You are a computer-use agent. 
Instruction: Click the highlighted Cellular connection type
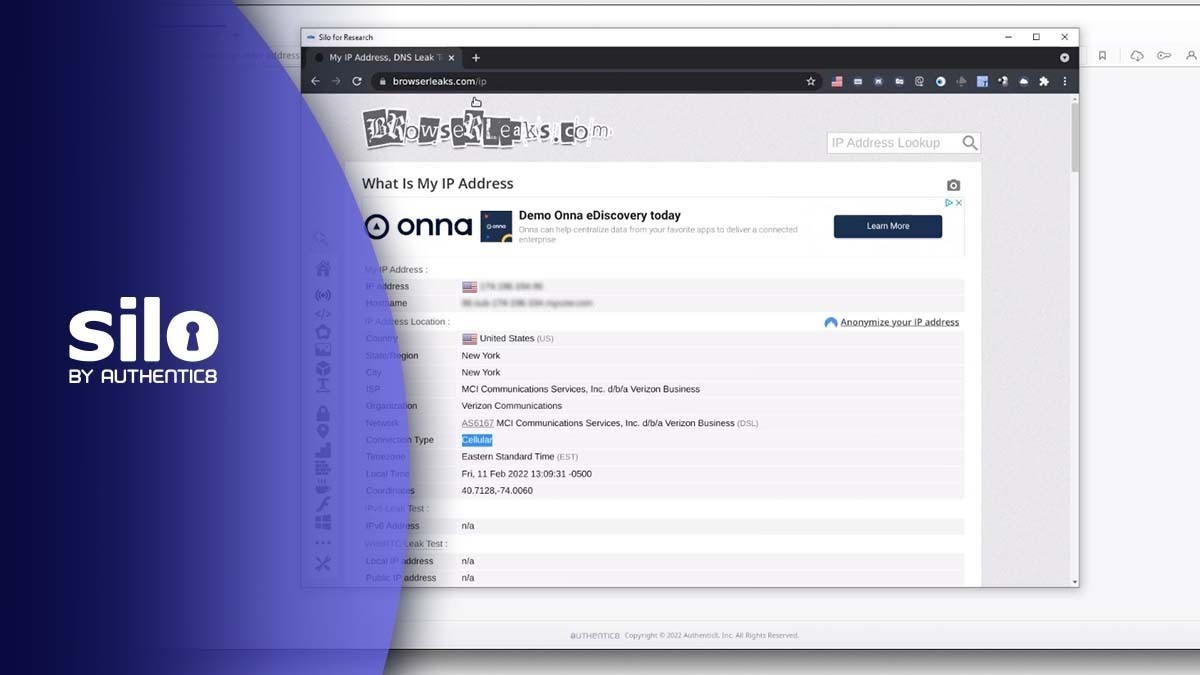point(477,440)
